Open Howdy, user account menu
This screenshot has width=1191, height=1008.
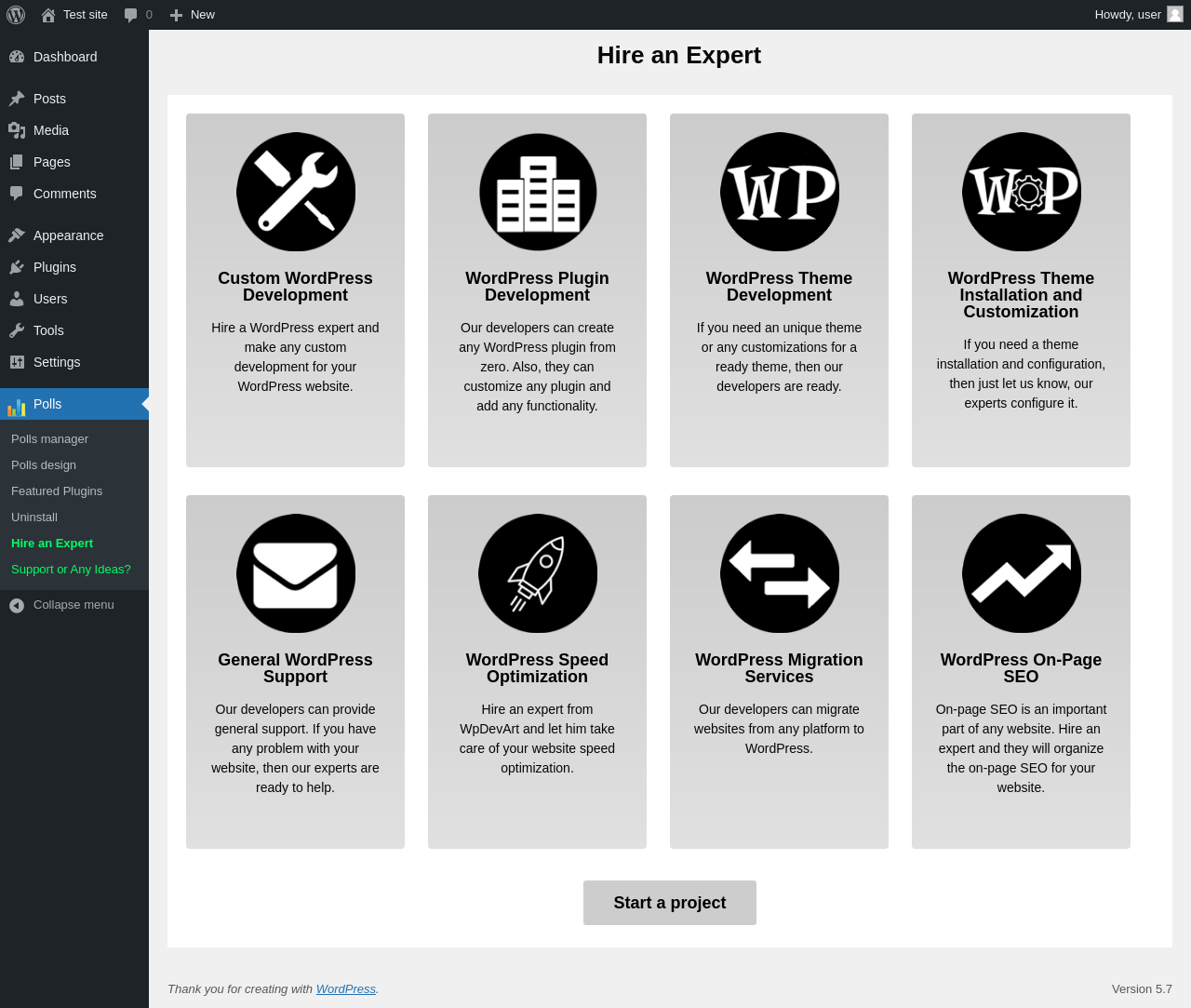click(1139, 15)
